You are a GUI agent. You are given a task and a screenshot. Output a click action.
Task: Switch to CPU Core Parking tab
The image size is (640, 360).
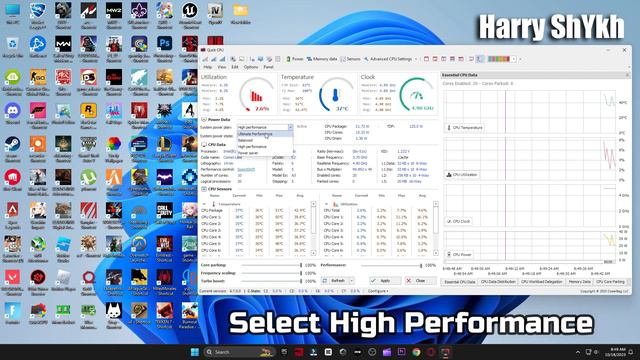[x=610, y=282]
